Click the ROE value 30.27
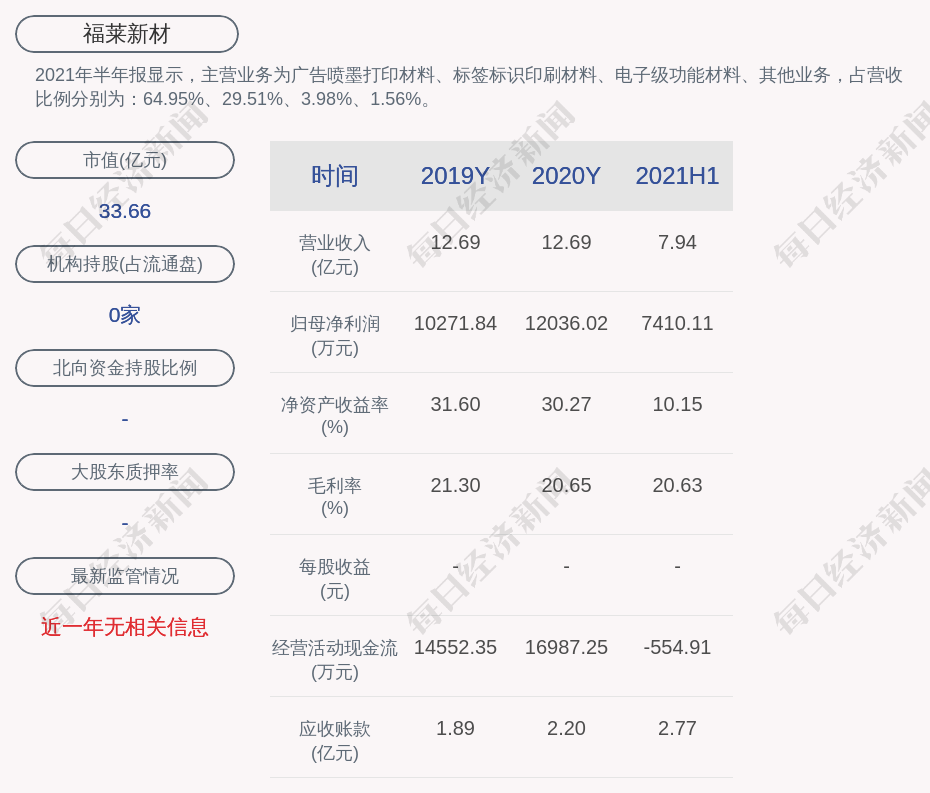Screen dimensions: 930x793 tap(566, 405)
